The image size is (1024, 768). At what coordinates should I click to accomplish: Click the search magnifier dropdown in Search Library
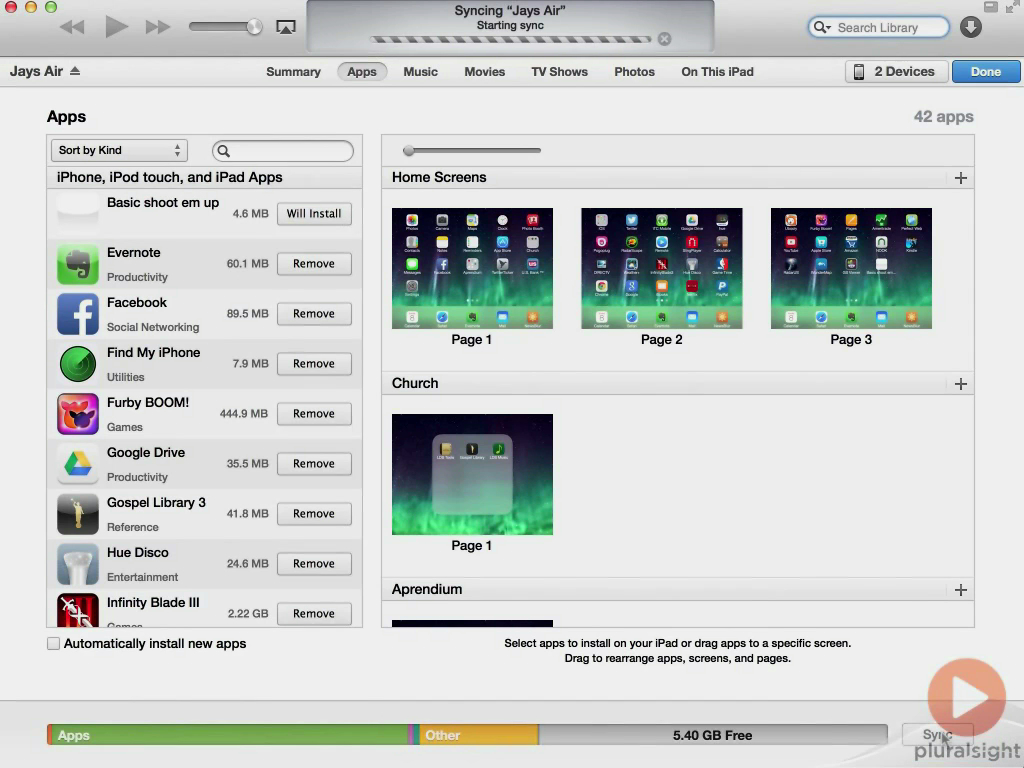(x=822, y=27)
